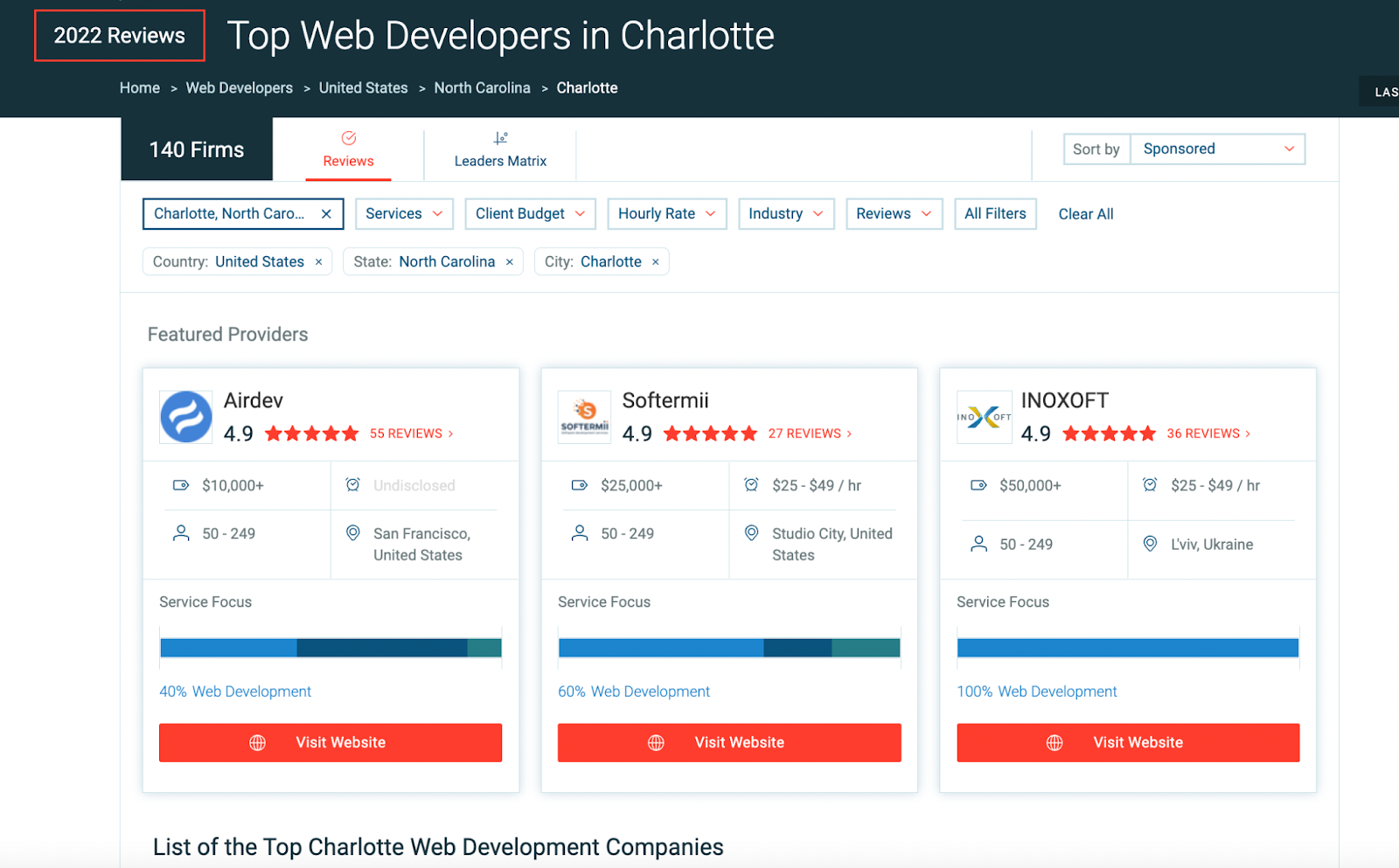Click Softermii's Studio City location text
The width and height of the screenshot is (1399, 868).
pos(832,545)
